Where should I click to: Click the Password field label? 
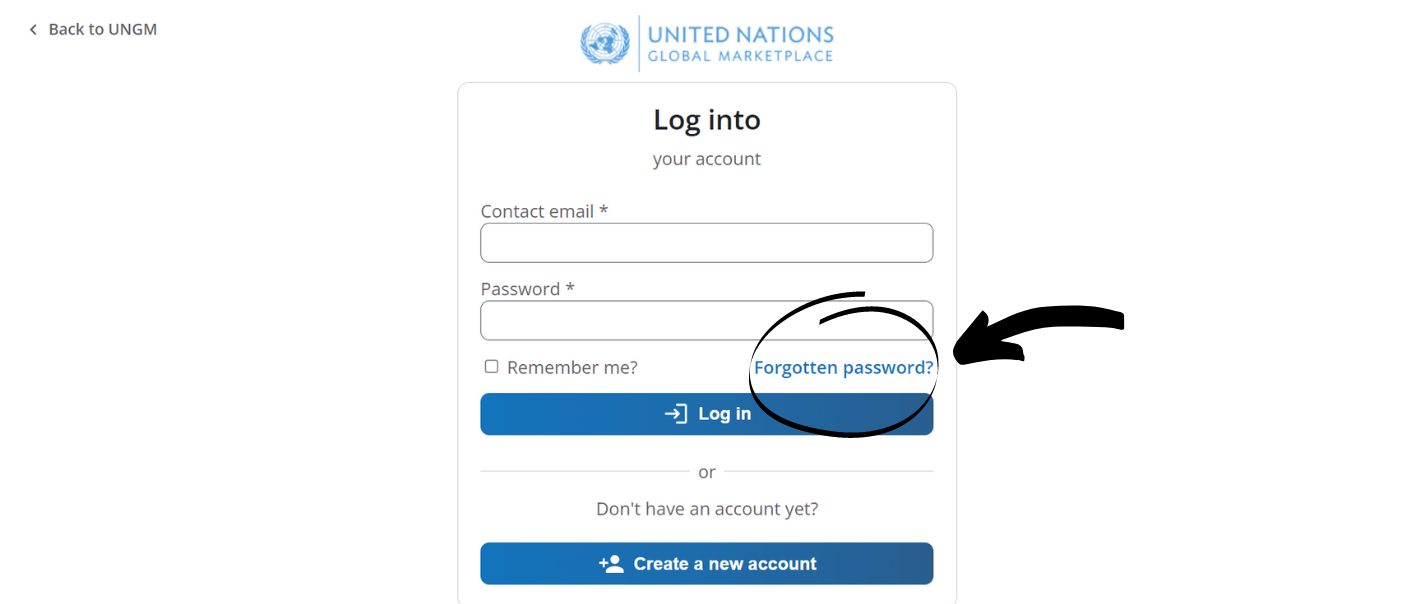point(527,289)
